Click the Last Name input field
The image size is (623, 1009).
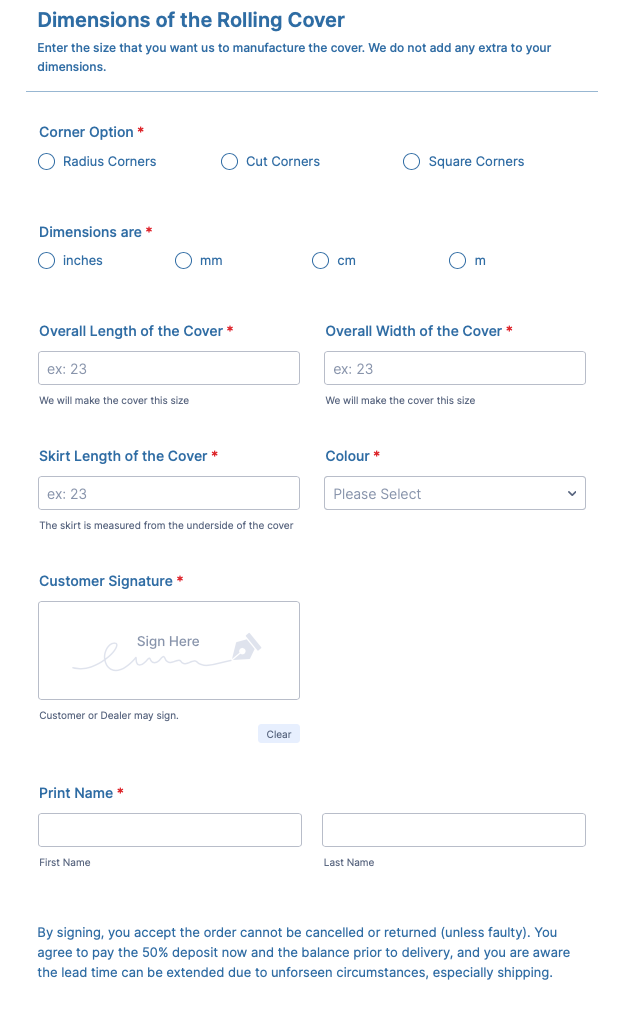tap(454, 830)
